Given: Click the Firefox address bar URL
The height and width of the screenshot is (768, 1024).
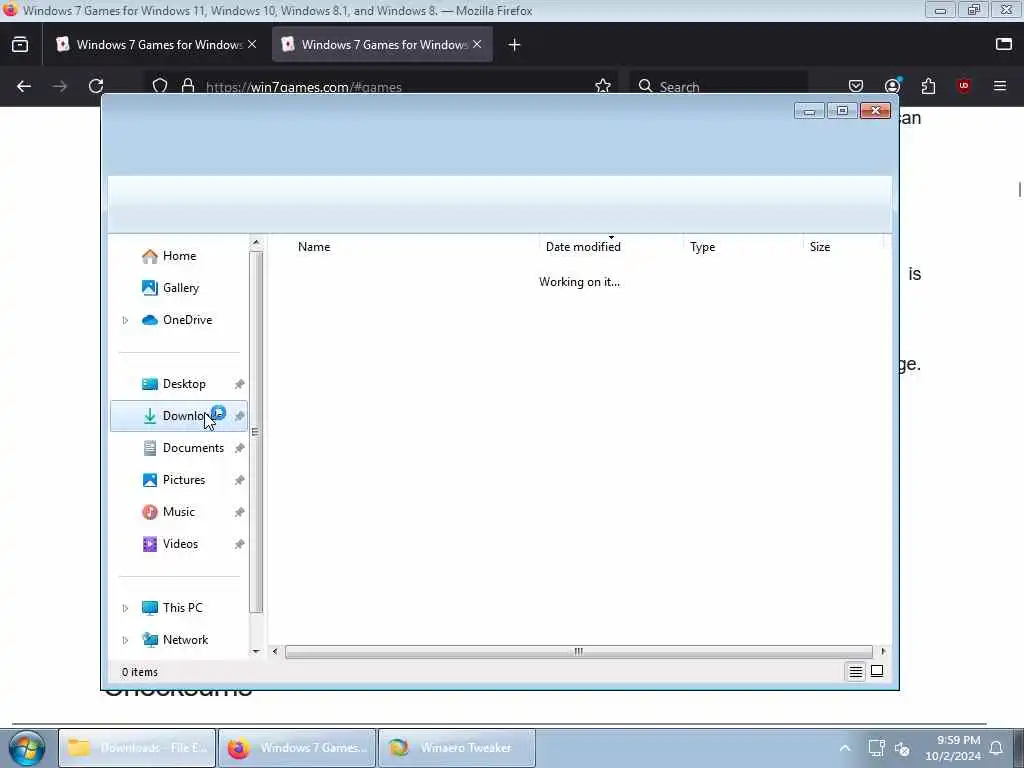Looking at the screenshot, I should [304, 87].
